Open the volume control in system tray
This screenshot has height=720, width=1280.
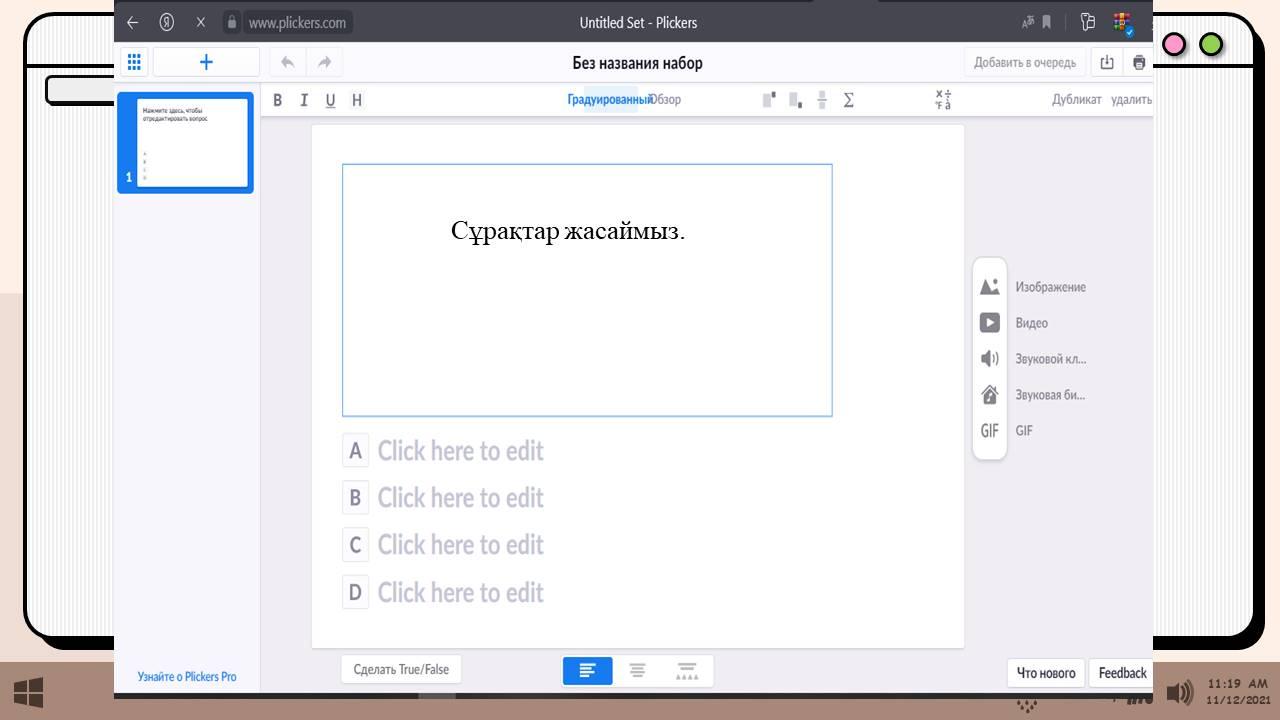pos(1180,692)
